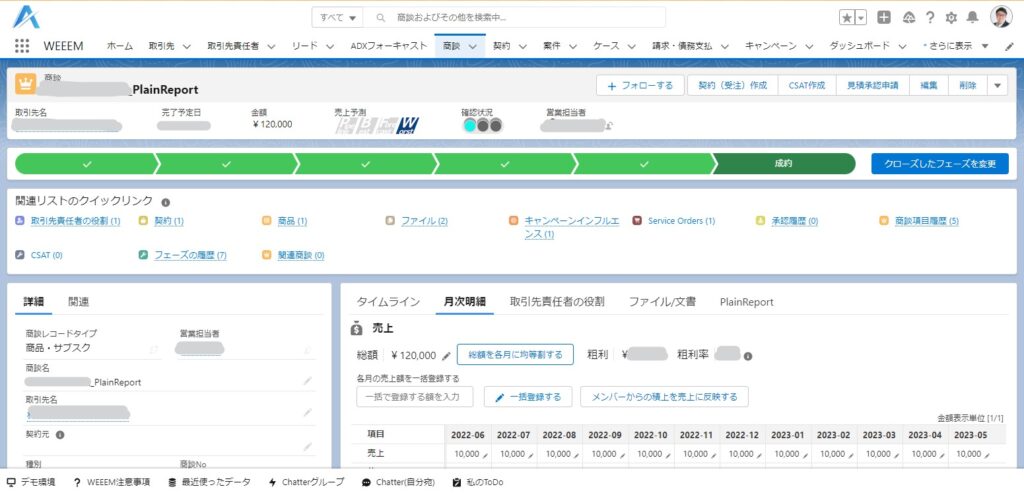Click the 売上予測 forecast rank image
The height and width of the screenshot is (493, 1024).
click(377, 125)
